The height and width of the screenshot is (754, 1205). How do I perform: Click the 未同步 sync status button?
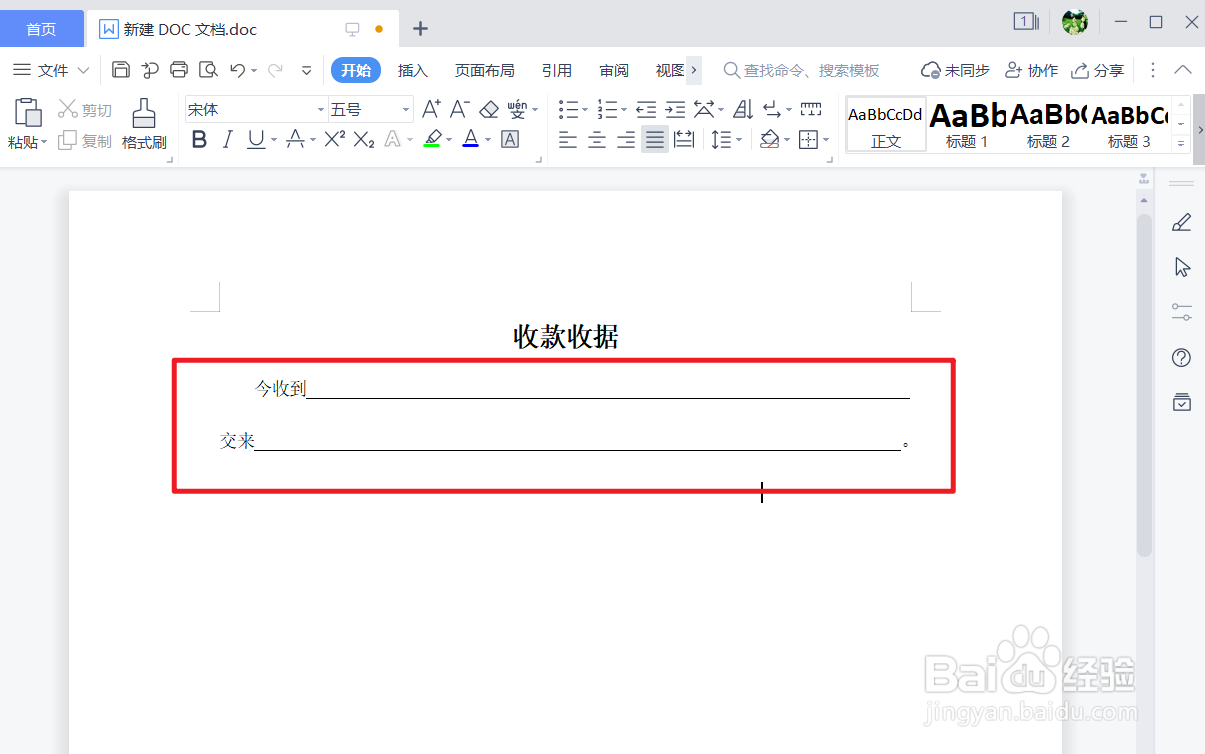tap(955, 70)
